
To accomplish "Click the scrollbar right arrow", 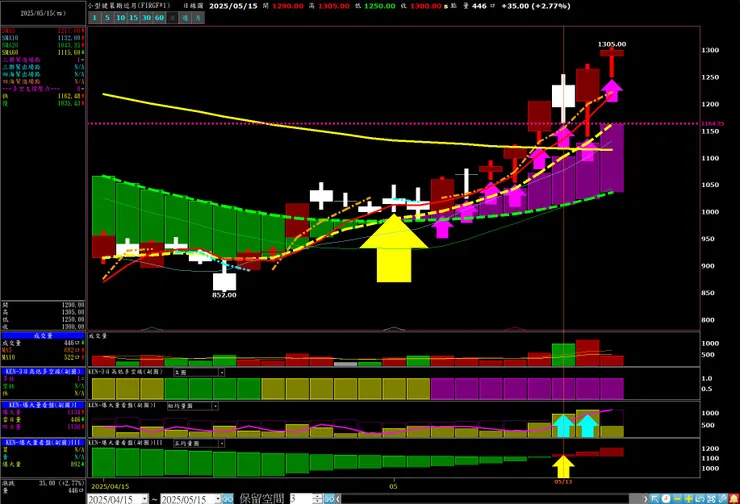I will click(x=646, y=499).
